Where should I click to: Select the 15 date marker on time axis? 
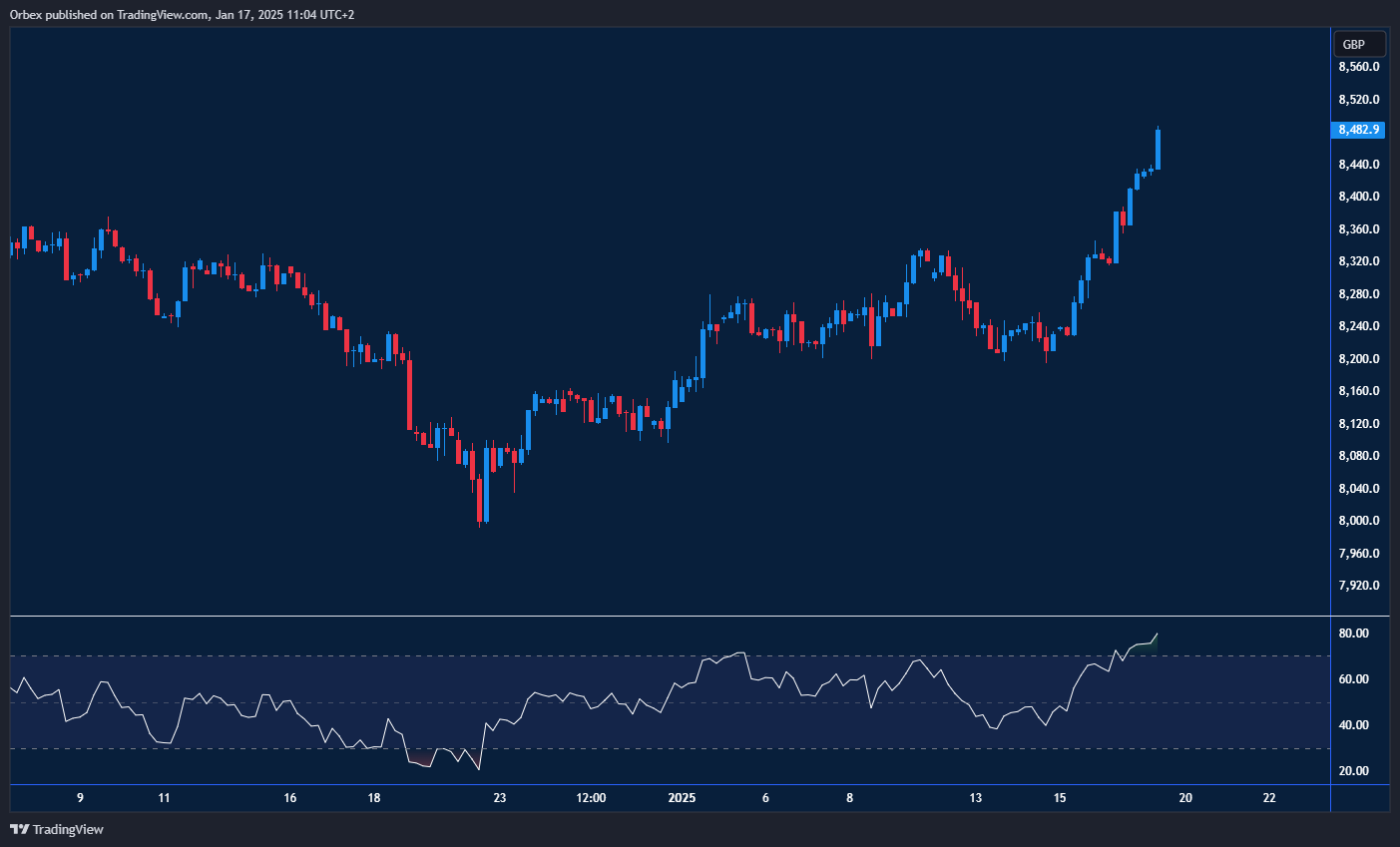coord(1060,798)
